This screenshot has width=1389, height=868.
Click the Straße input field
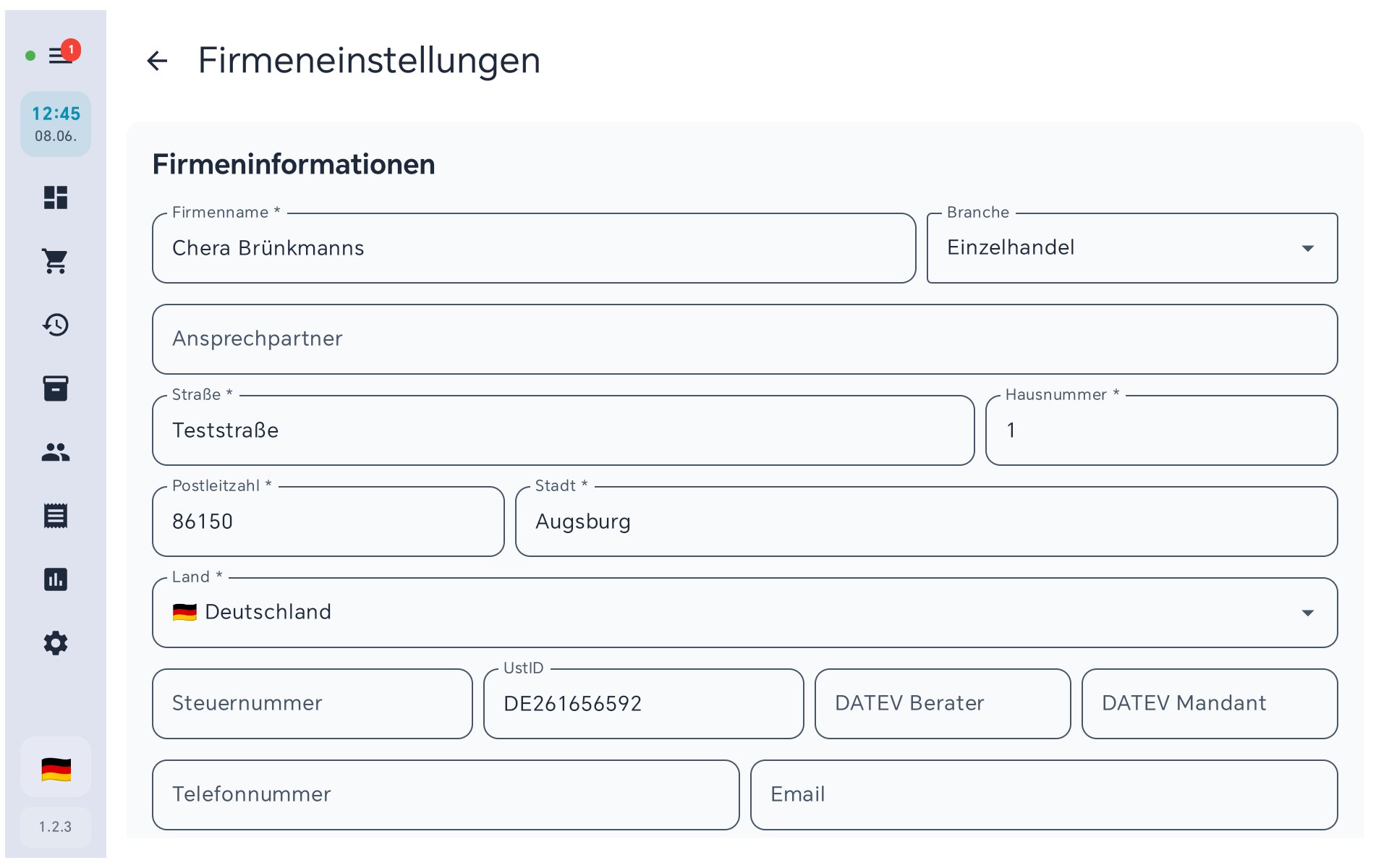pyautogui.click(x=564, y=430)
